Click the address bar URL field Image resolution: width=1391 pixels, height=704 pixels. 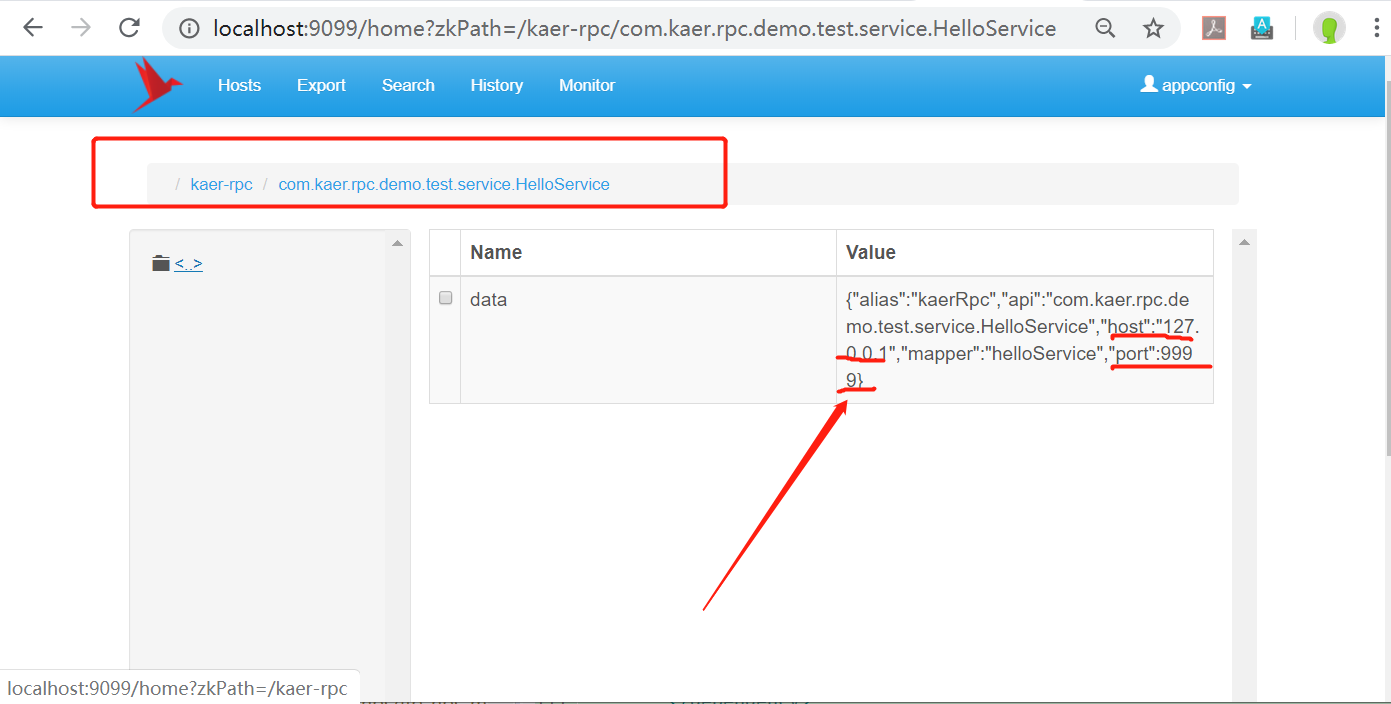[634, 29]
